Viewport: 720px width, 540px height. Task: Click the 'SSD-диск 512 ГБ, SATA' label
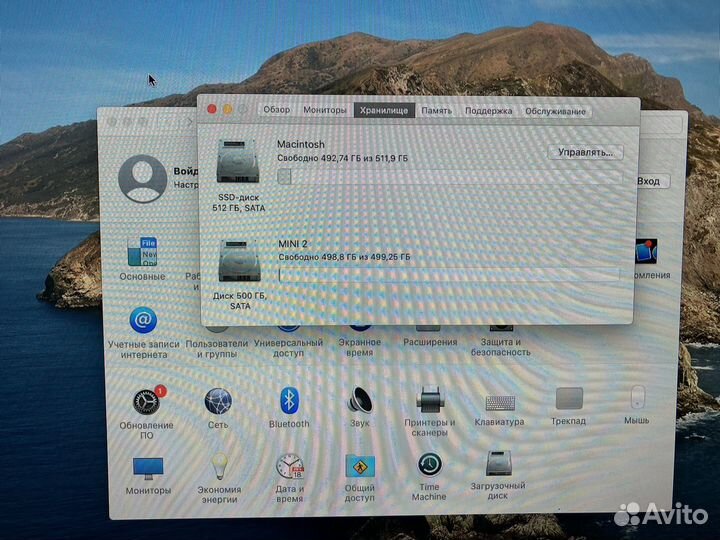239,202
